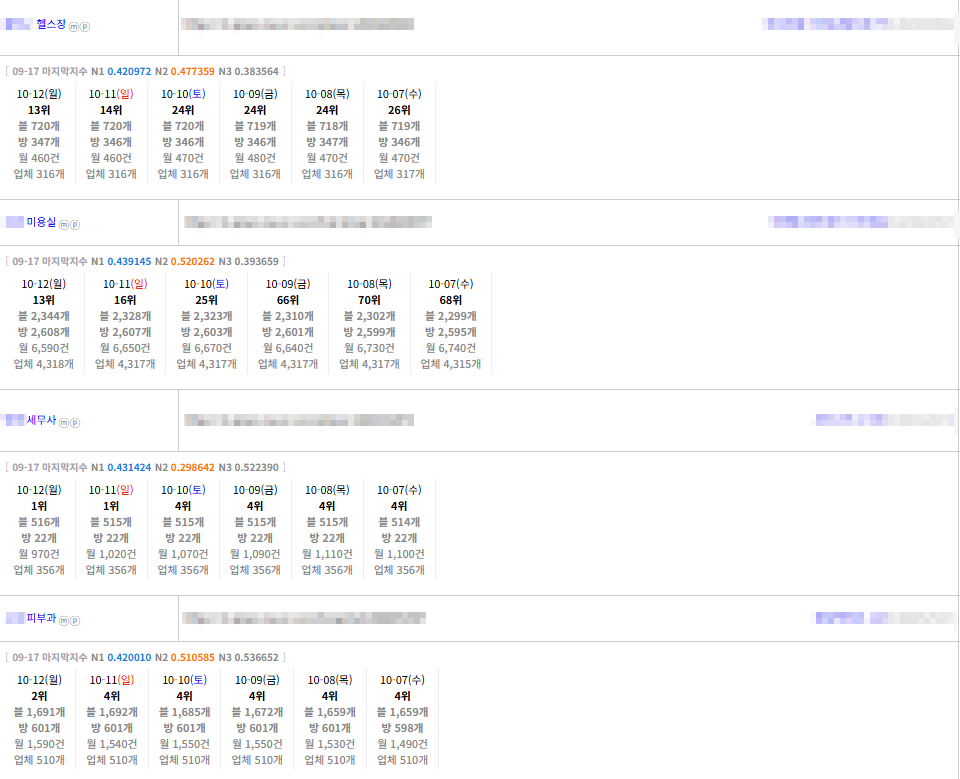Click the N3 value 0.393659
Viewport: 960px width, 779px height.
pos(257,262)
